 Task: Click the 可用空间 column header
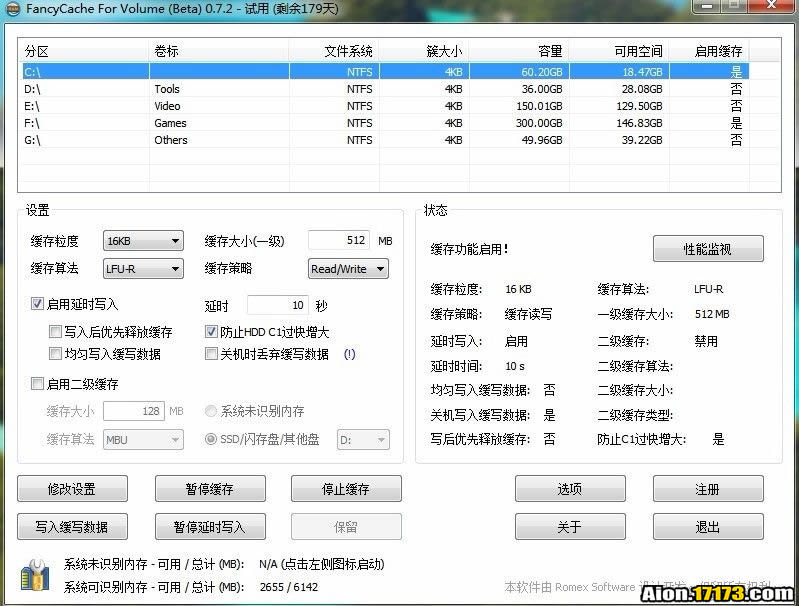[619, 51]
